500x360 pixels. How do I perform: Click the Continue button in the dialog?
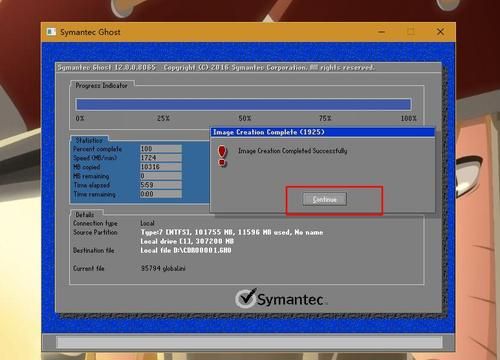324,199
